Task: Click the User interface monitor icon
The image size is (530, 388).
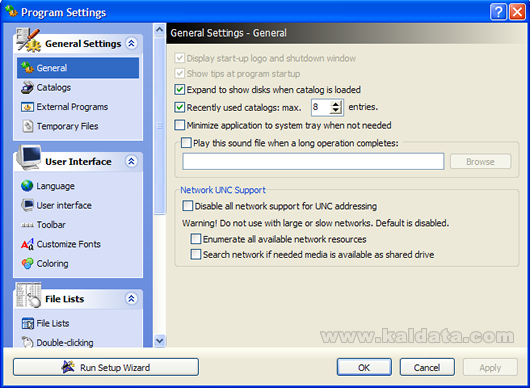Action: [27, 205]
